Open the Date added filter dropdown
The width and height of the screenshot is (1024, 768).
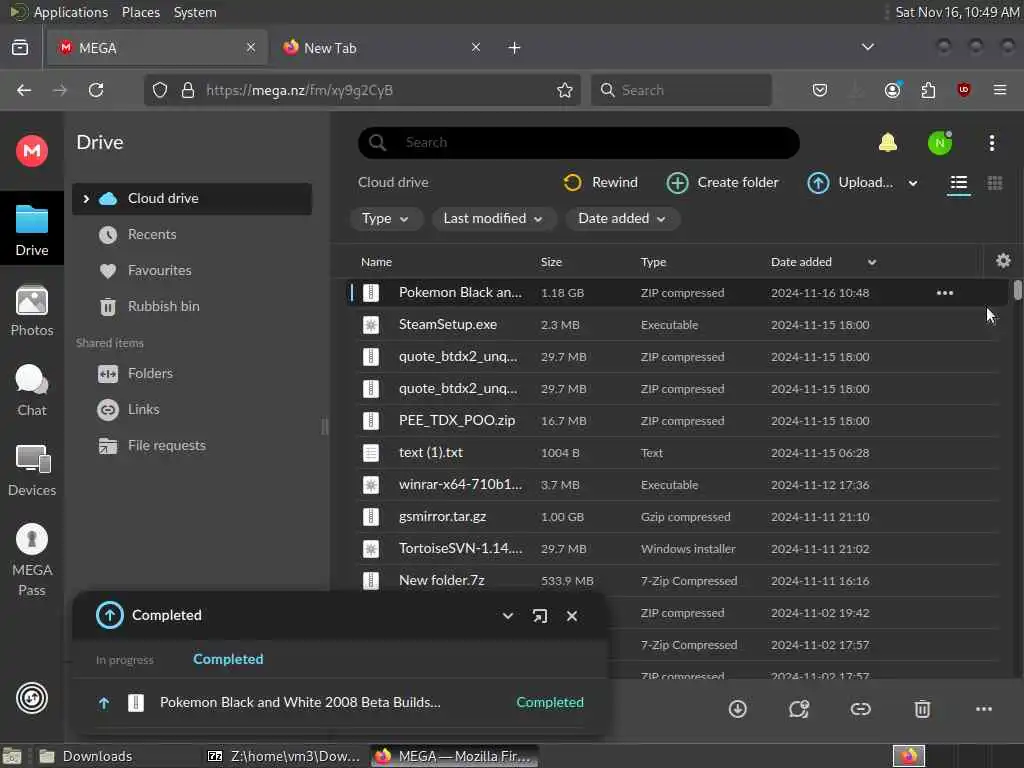pos(622,219)
